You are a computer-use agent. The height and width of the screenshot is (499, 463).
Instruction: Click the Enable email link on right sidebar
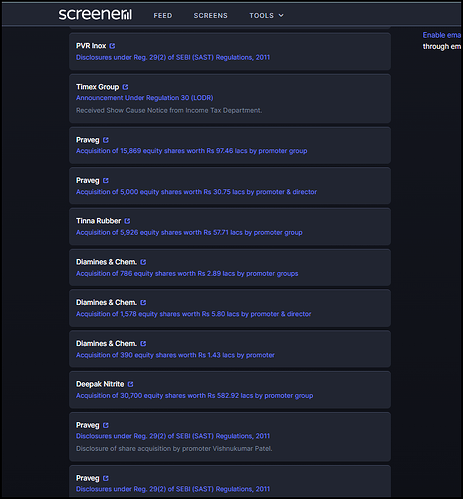[x=442, y=35]
